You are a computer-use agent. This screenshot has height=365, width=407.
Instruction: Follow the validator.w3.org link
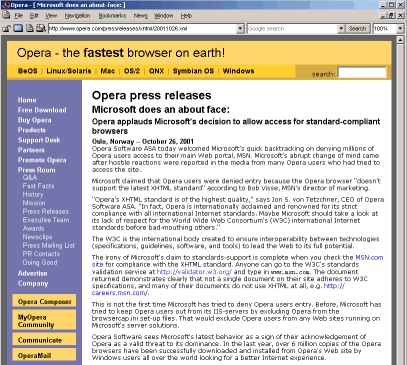tap(194, 272)
